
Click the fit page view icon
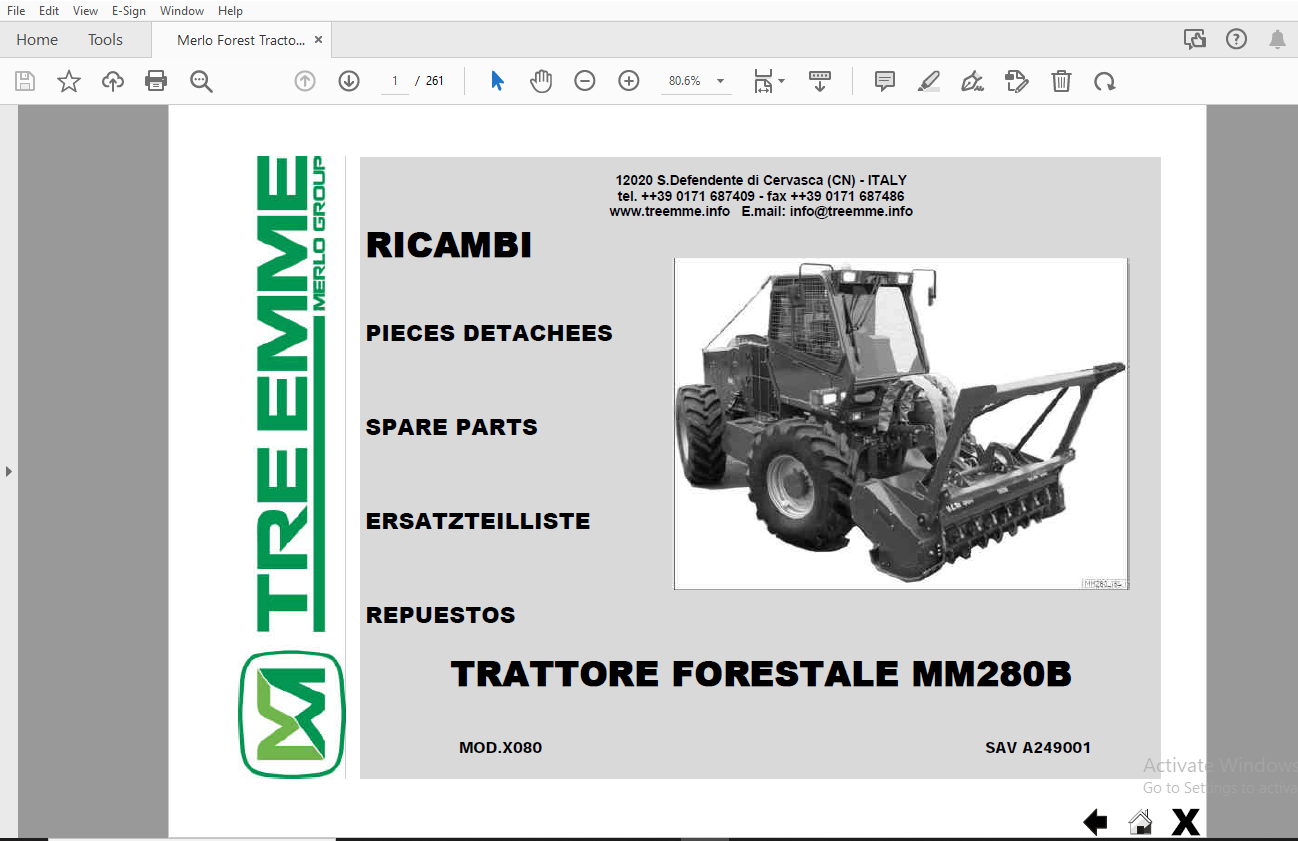[763, 81]
